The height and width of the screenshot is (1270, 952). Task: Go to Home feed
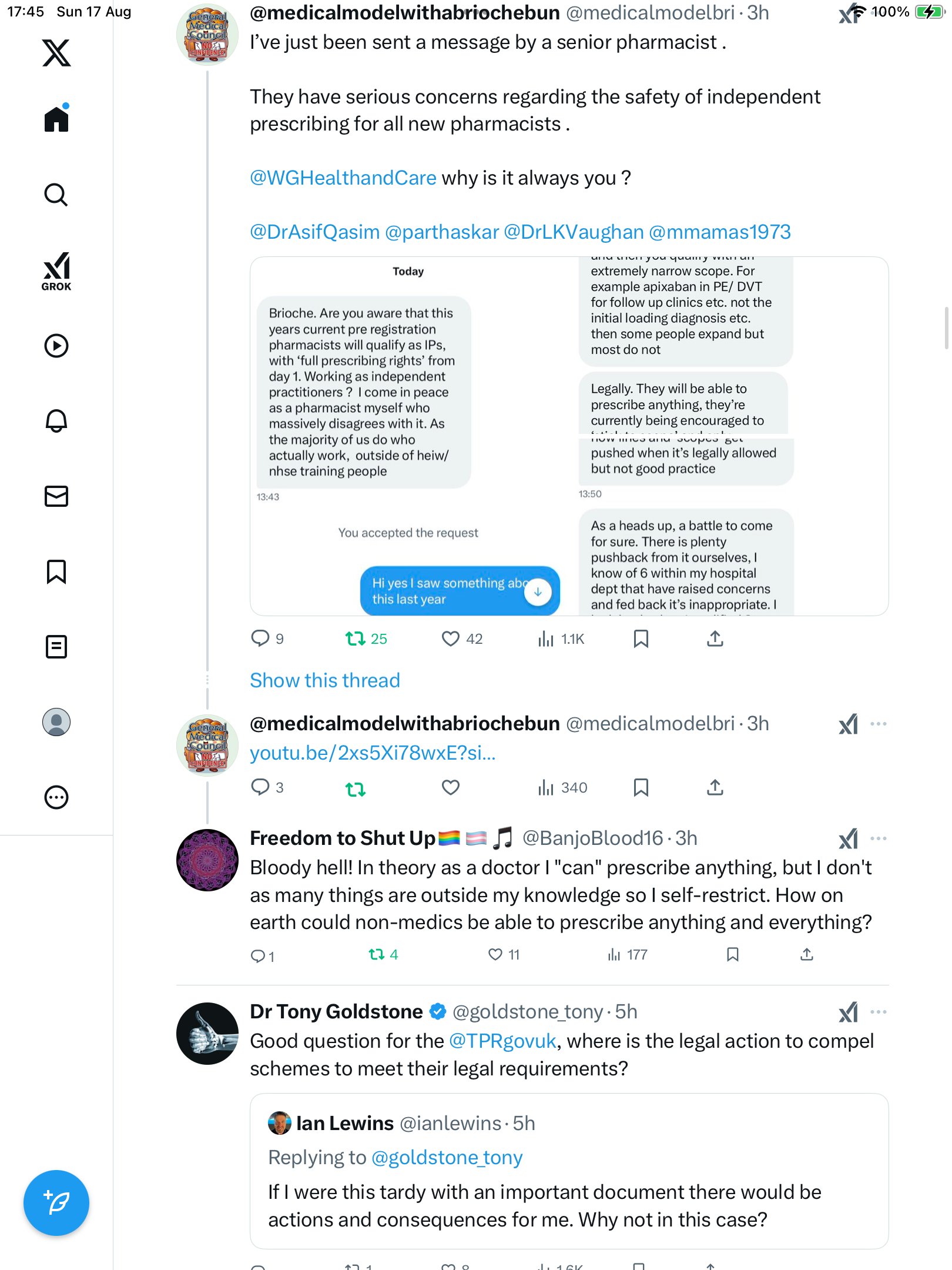point(56,119)
